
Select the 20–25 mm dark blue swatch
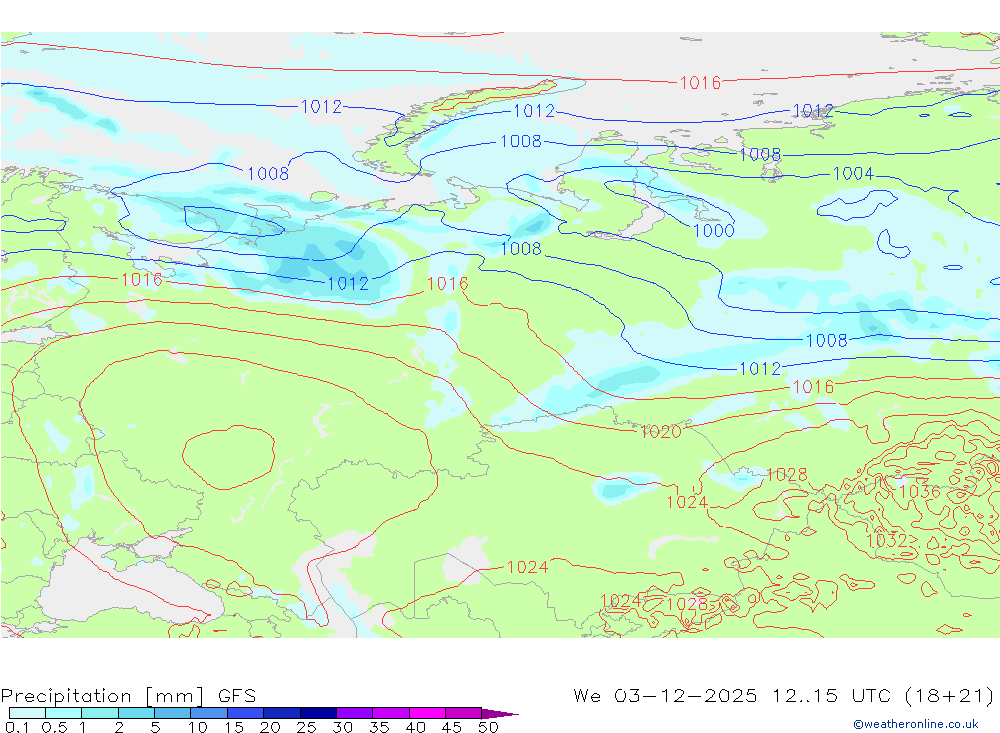[282, 713]
